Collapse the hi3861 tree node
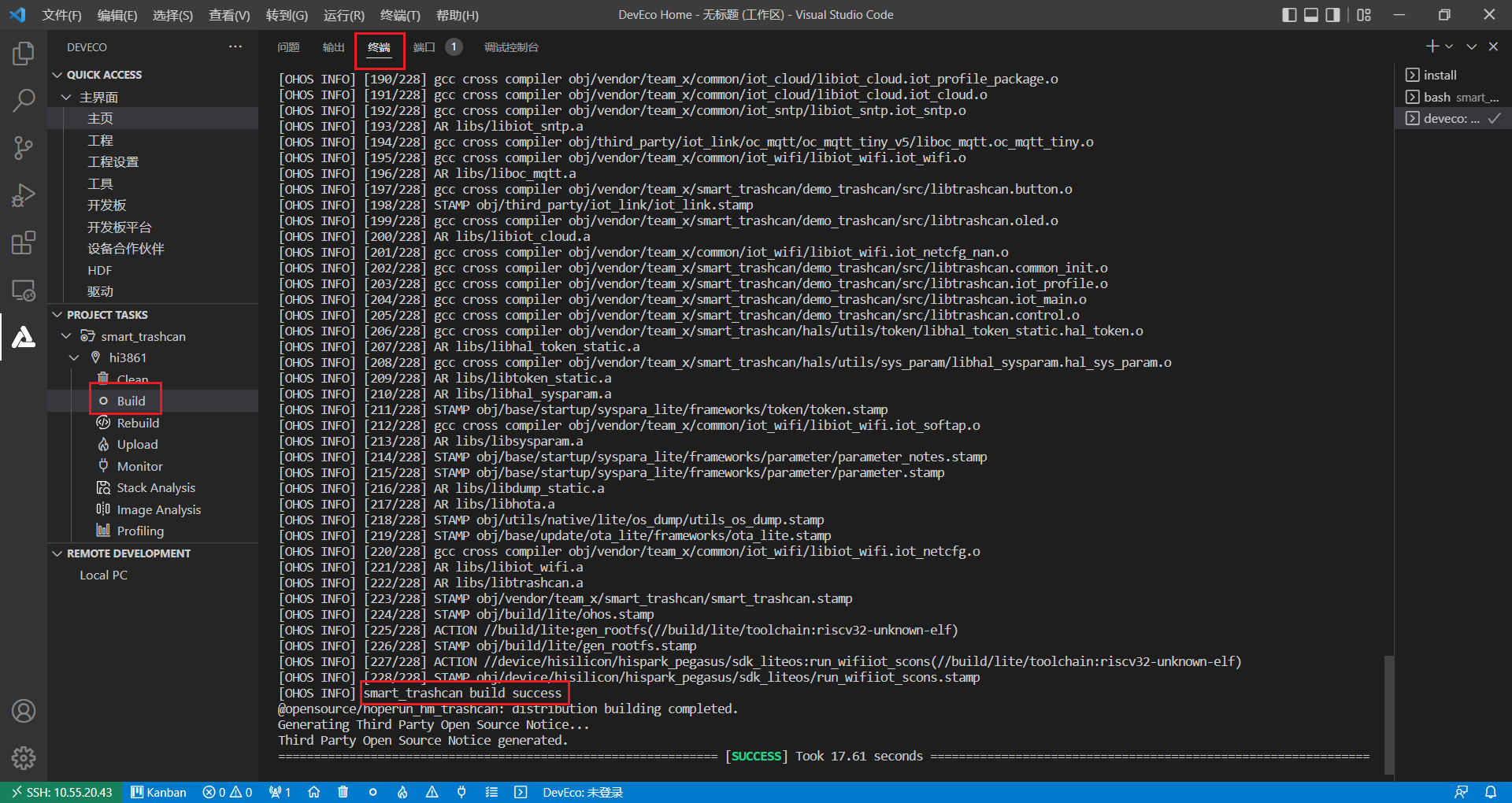Viewport: 1512px width, 803px height. (74, 357)
